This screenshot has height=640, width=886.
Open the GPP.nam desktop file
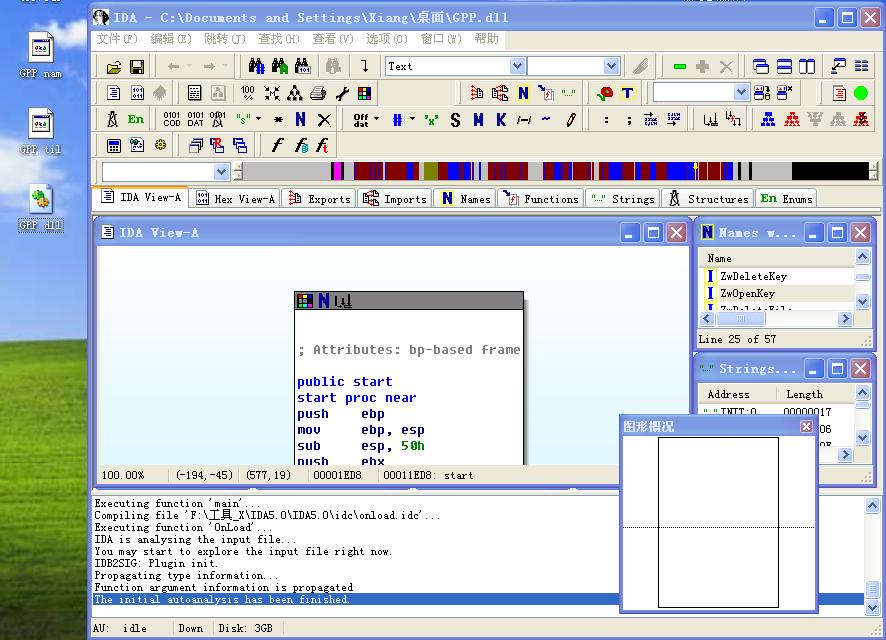point(41,55)
